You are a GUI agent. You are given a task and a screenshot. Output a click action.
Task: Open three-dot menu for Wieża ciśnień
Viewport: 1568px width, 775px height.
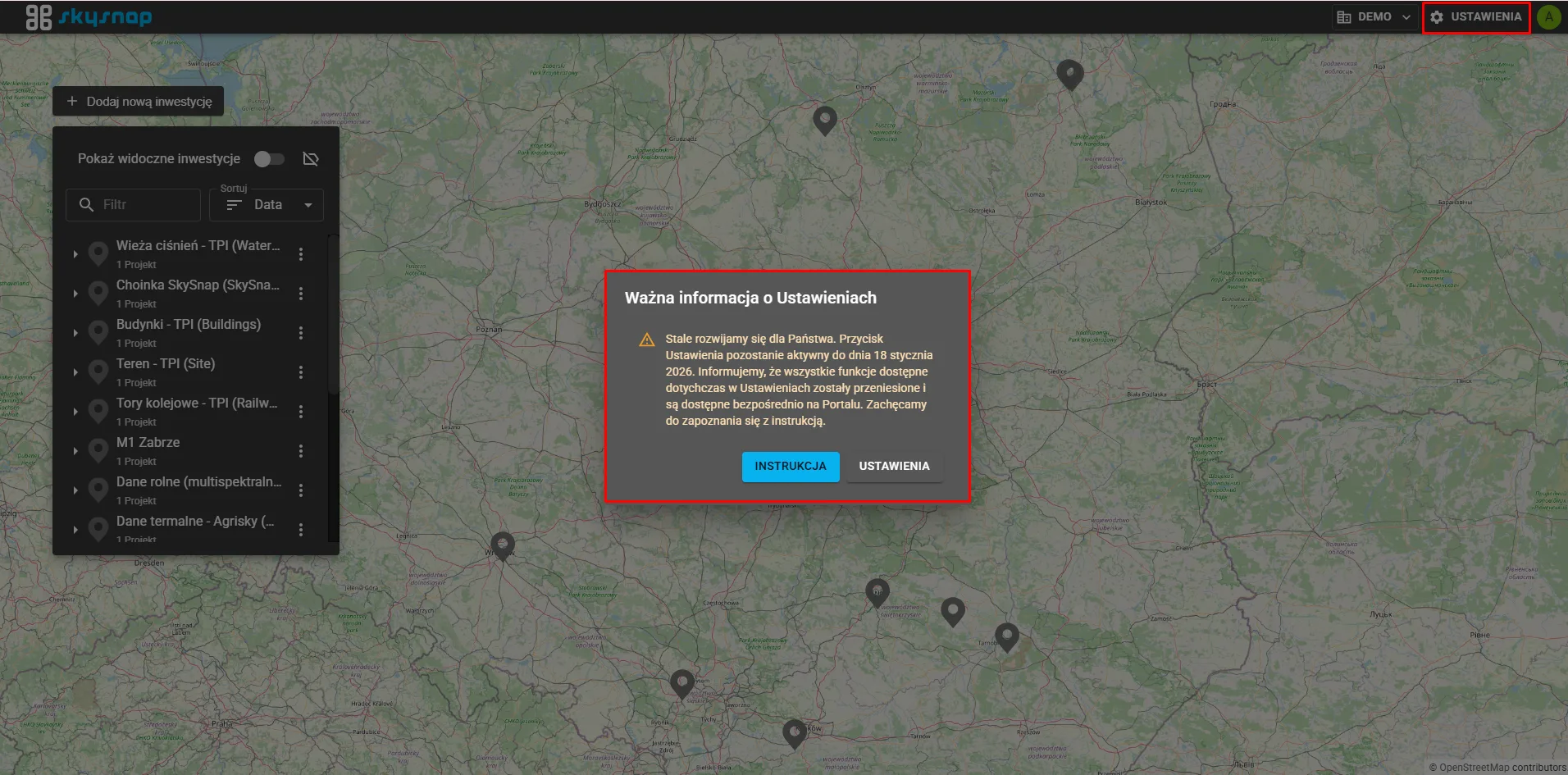click(x=301, y=254)
